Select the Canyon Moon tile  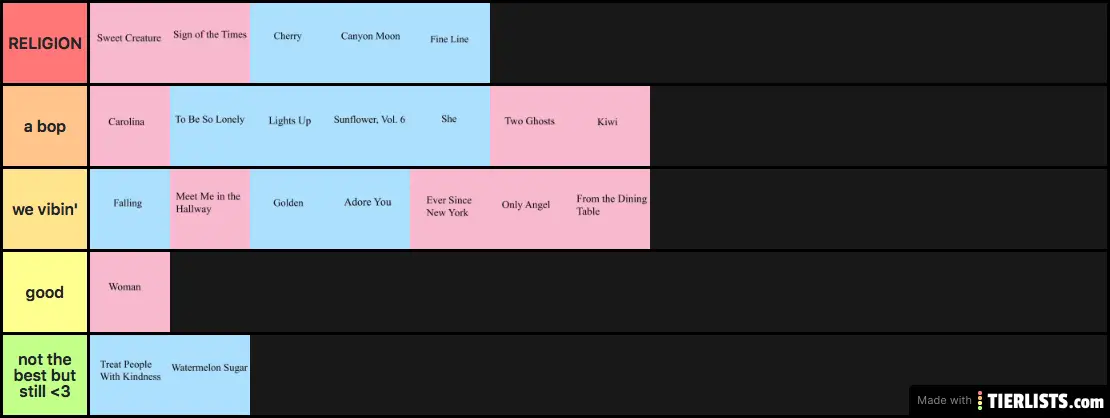[x=370, y=42]
